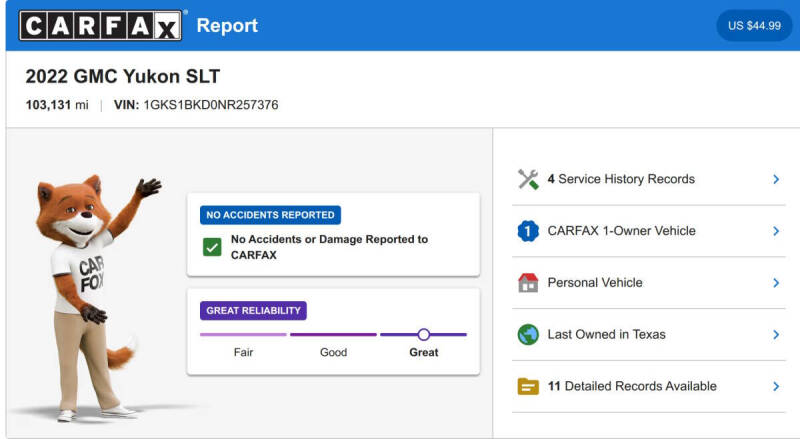Click the blue 1-Owner badge icon
Image resolution: width=800 pixels, height=439 pixels.
coord(528,231)
